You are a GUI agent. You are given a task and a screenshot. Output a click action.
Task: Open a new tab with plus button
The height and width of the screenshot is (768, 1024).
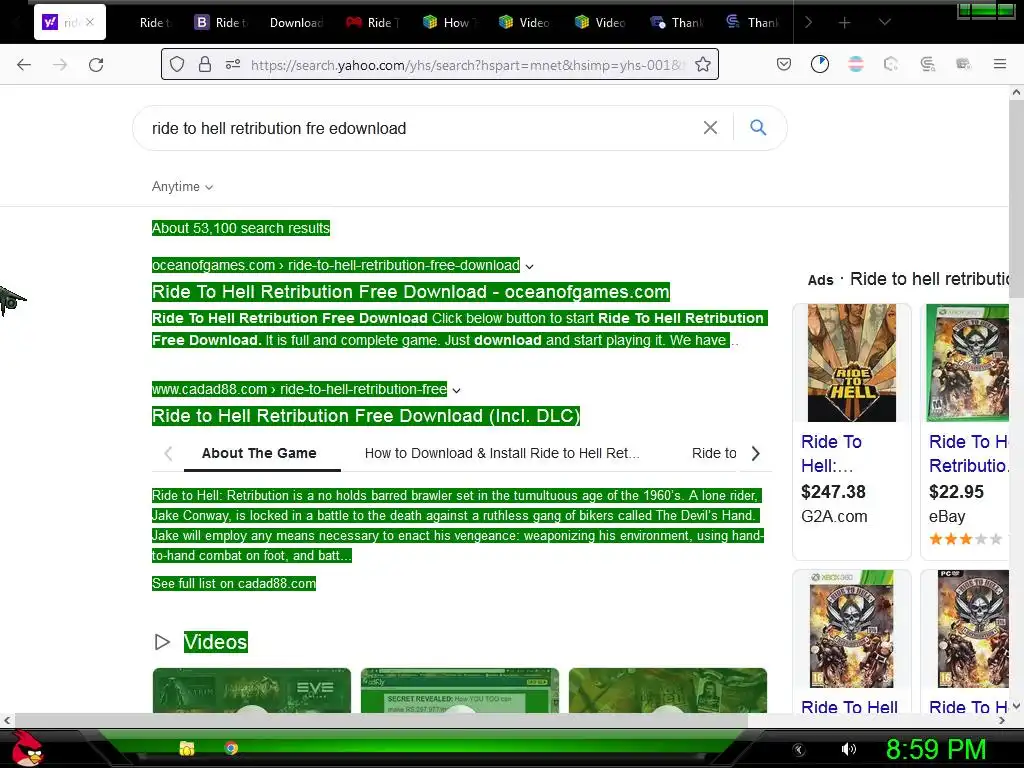coord(844,23)
